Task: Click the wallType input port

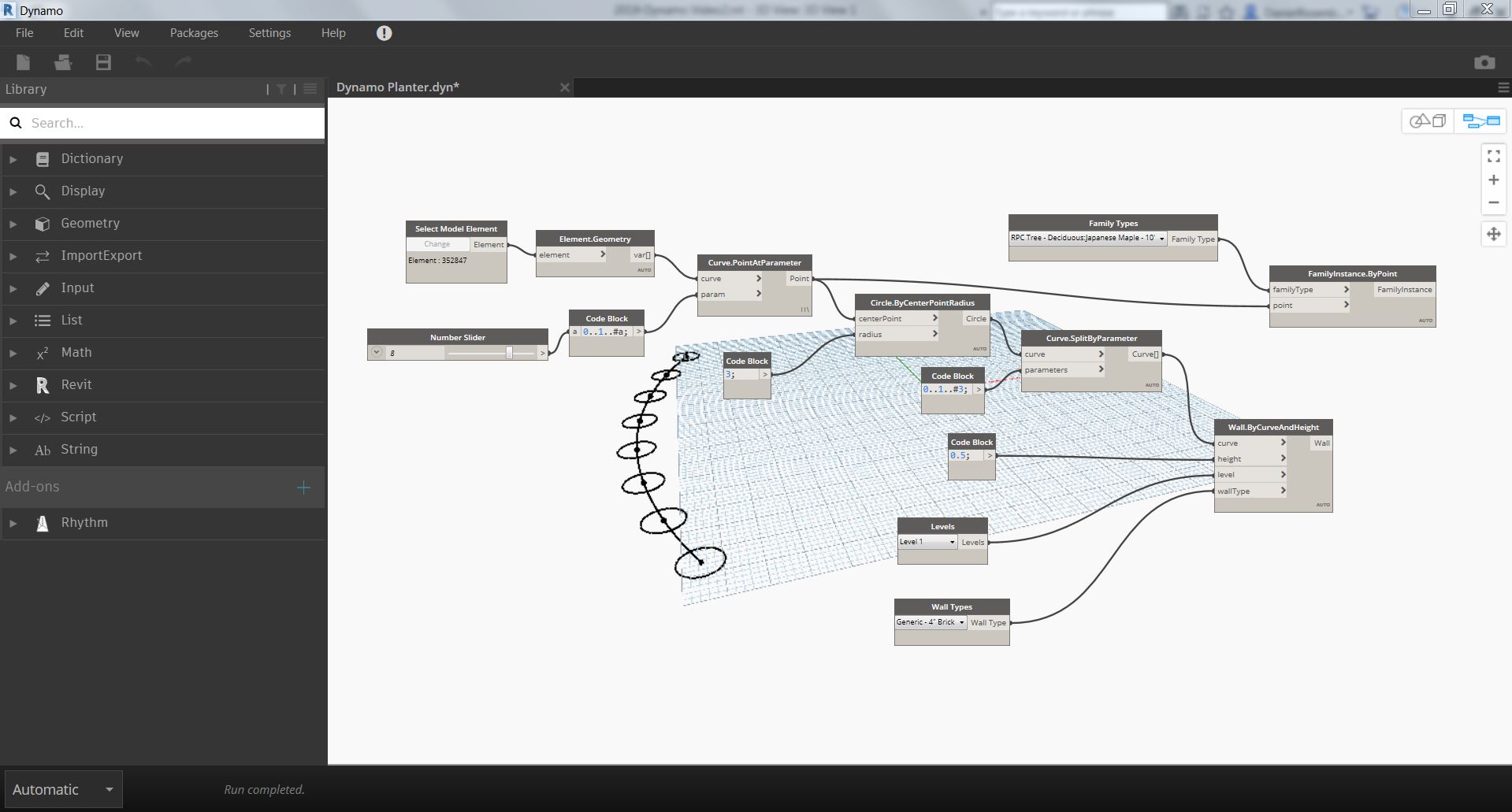Action: click(x=1251, y=491)
